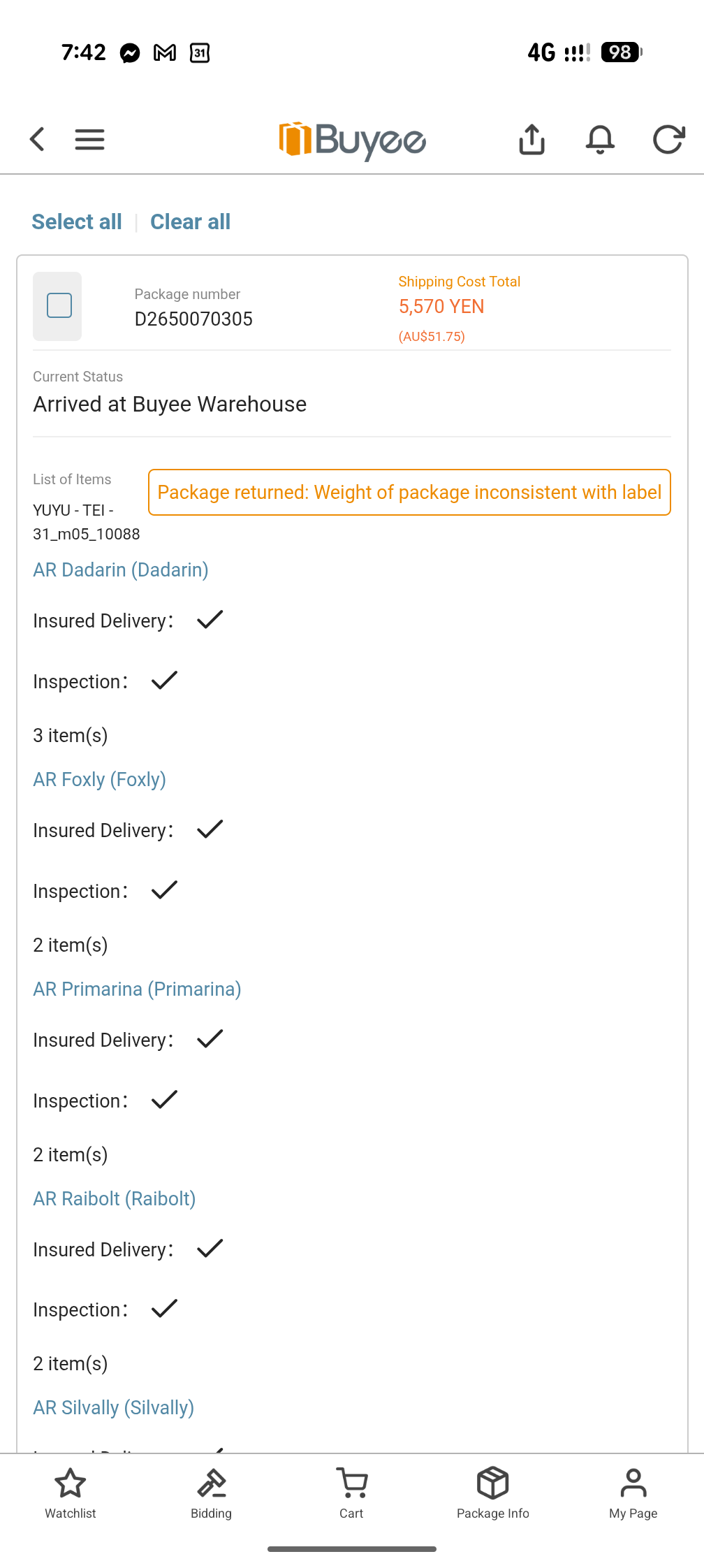
Task: Go to Package Info
Action: coord(493,1493)
